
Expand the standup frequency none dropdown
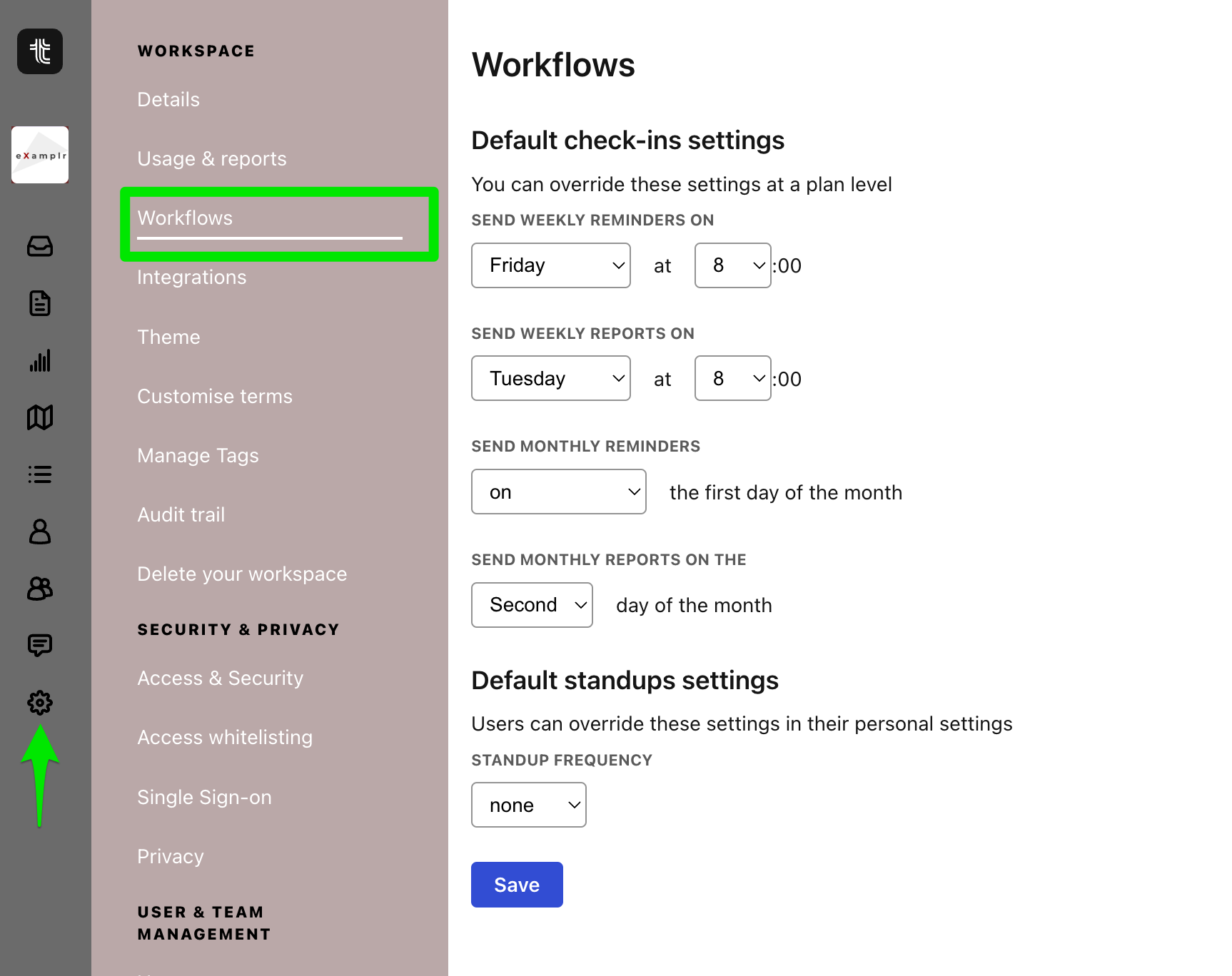[x=528, y=805]
